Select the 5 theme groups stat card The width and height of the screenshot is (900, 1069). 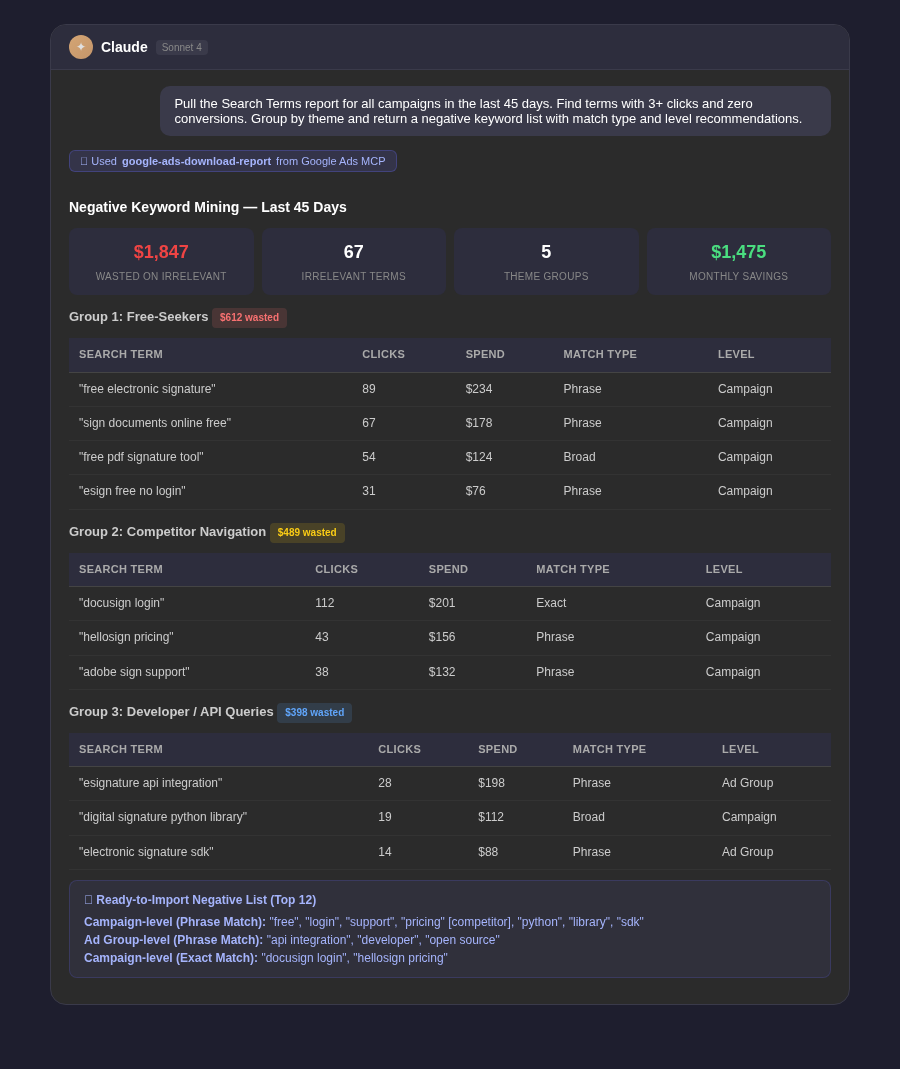[546, 261]
